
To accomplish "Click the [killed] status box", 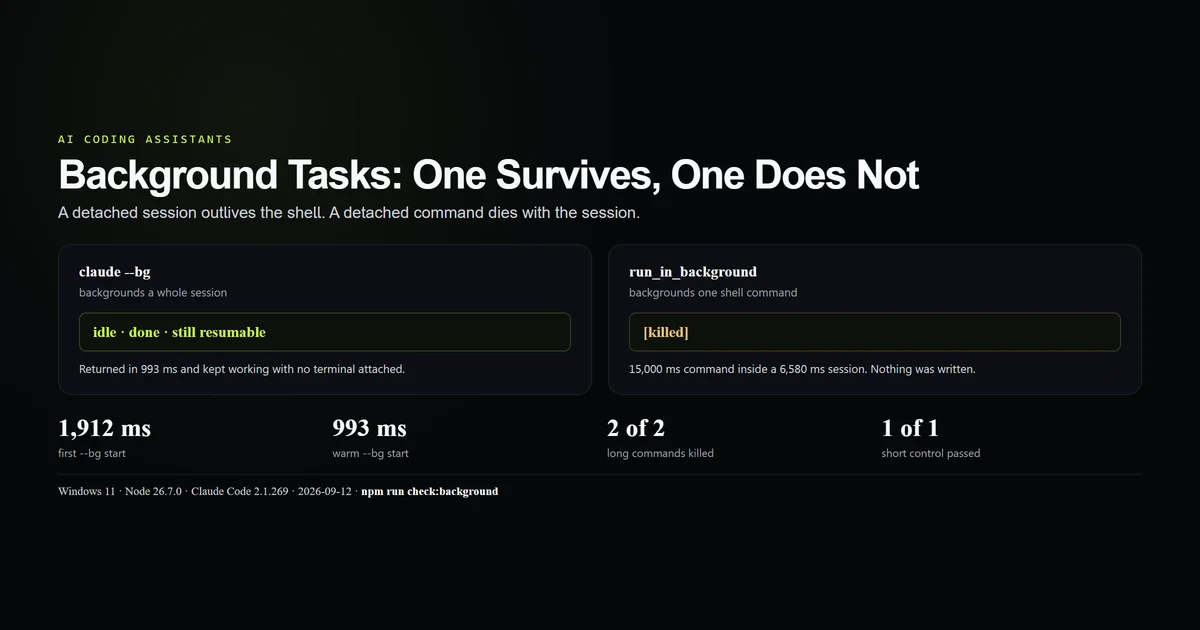I will tap(875, 332).
